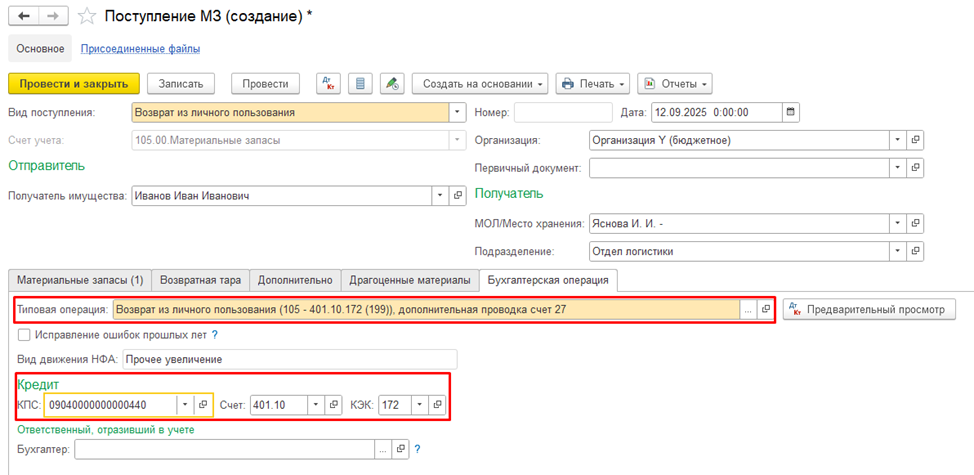Expand Первичный документ dropdown arrow

point(898,168)
